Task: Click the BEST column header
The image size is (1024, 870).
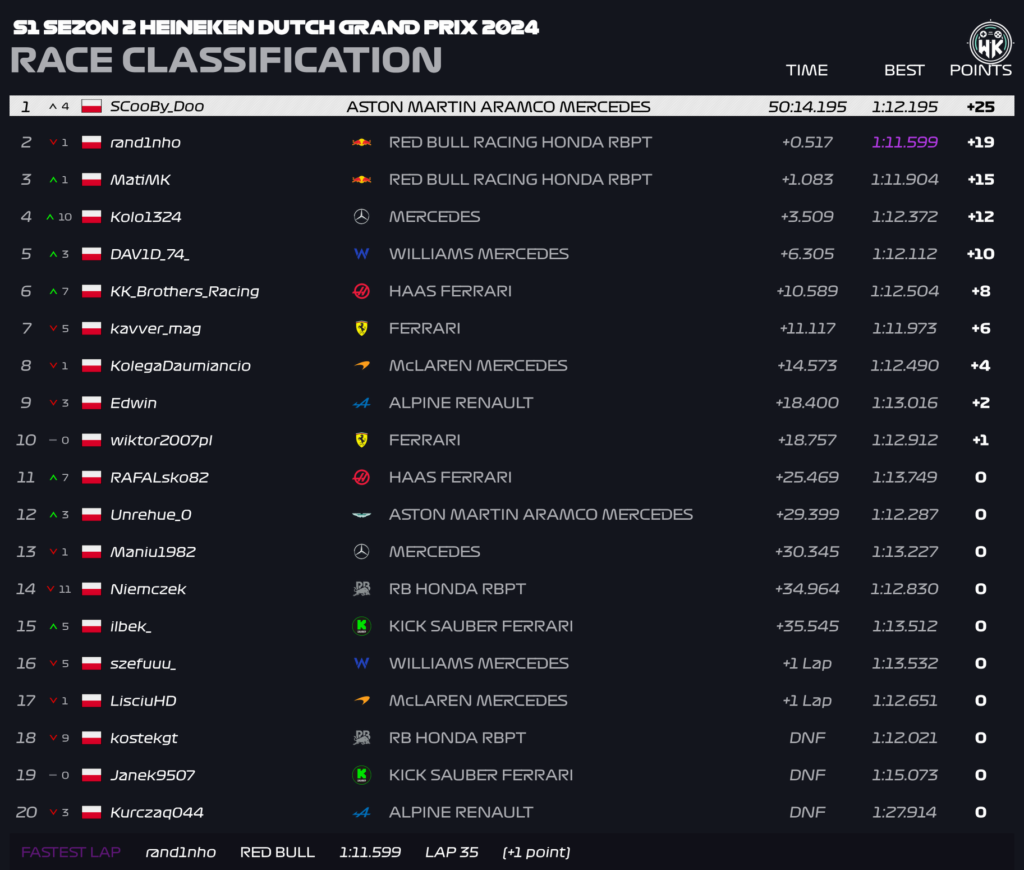Action: [904, 70]
